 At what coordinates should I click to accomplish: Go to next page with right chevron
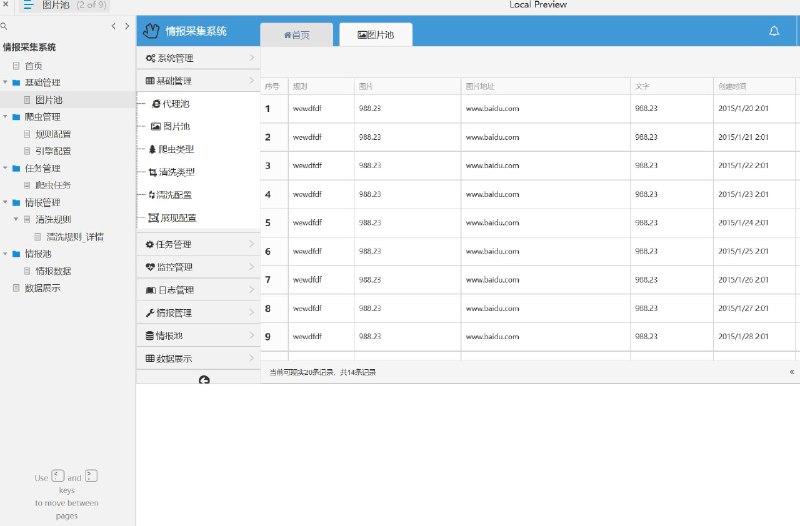(127, 26)
